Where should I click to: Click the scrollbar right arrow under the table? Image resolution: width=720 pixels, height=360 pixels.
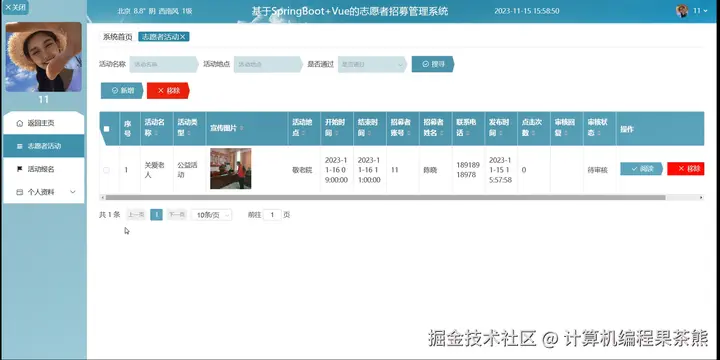(x=701, y=197)
